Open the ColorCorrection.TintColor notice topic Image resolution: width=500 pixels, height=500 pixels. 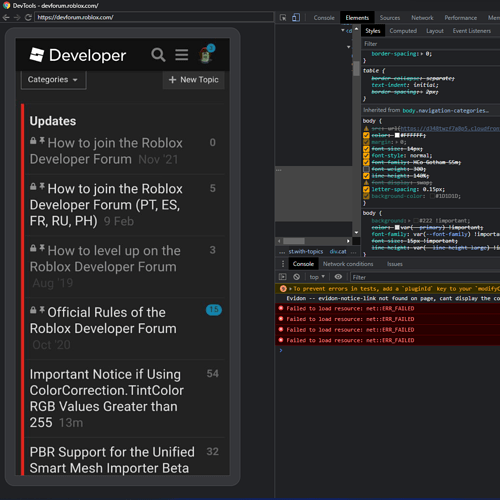click(107, 398)
